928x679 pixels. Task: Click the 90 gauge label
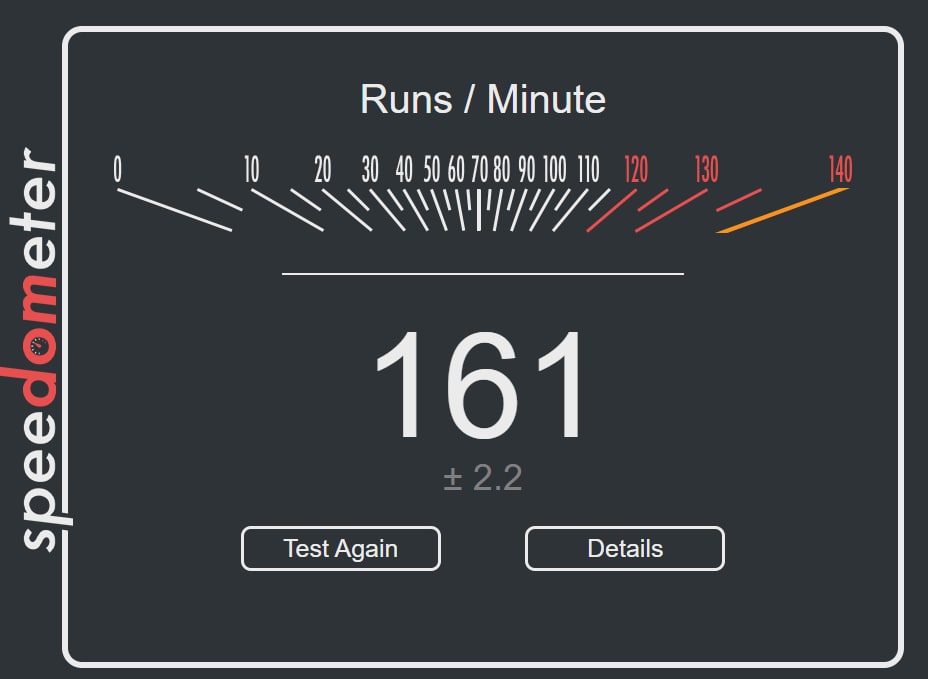(x=527, y=169)
